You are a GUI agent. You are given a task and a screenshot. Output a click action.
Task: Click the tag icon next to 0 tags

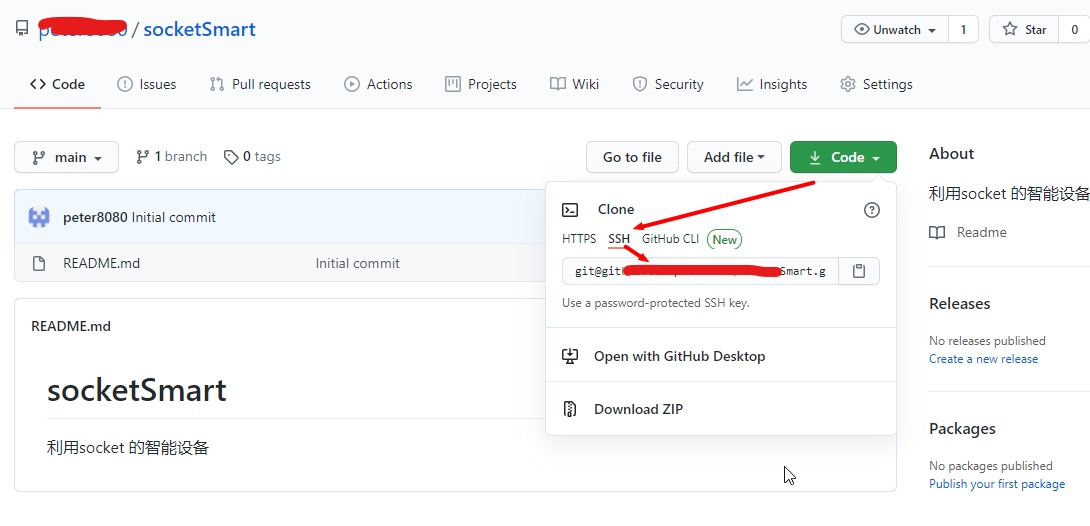tap(231, 157)
